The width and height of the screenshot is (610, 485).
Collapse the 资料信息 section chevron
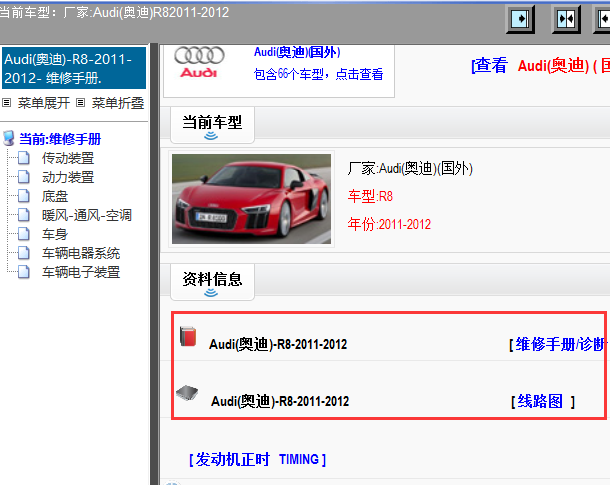click(211, 293)
